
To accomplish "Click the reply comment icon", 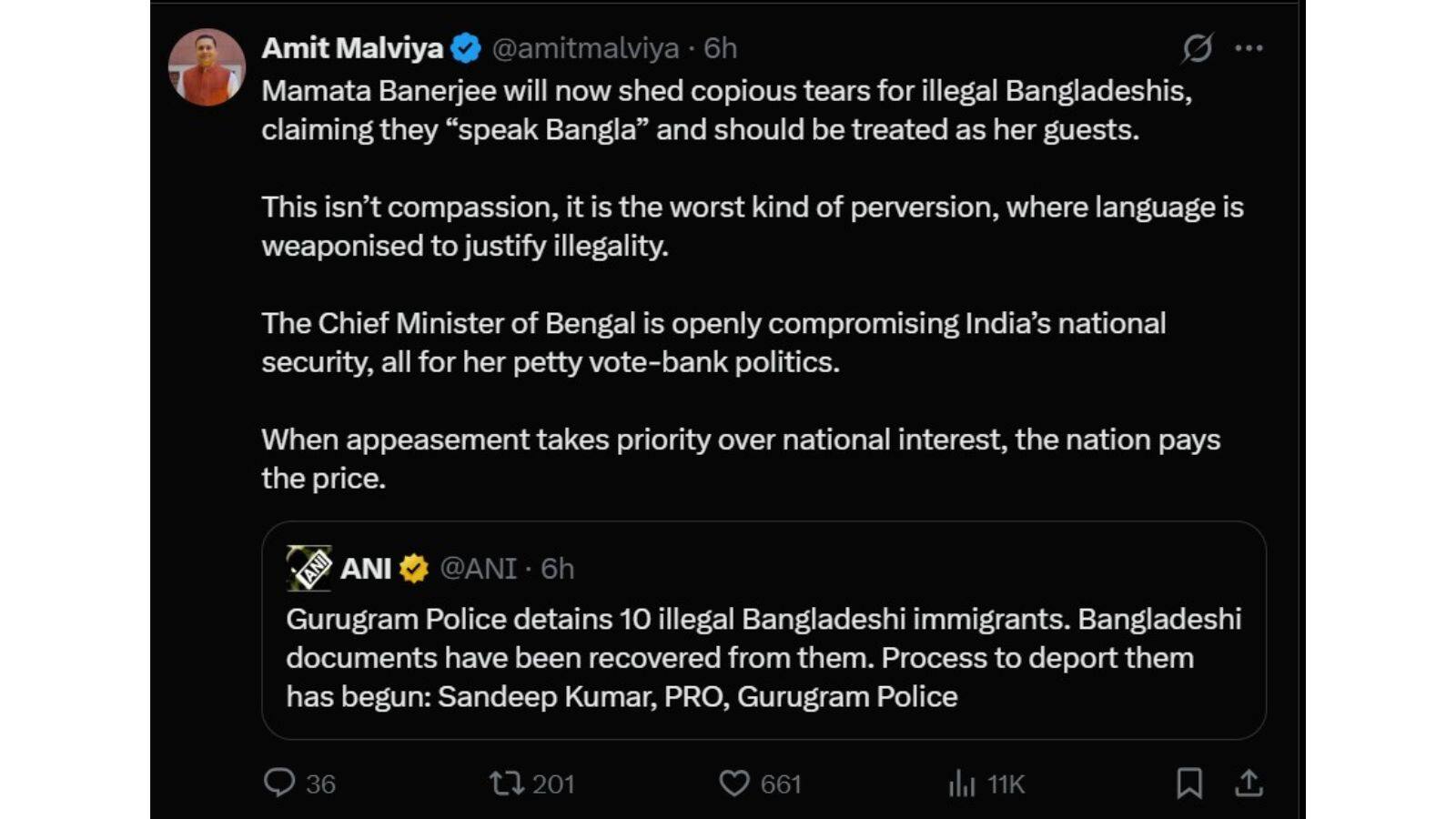I will point(279,783).
